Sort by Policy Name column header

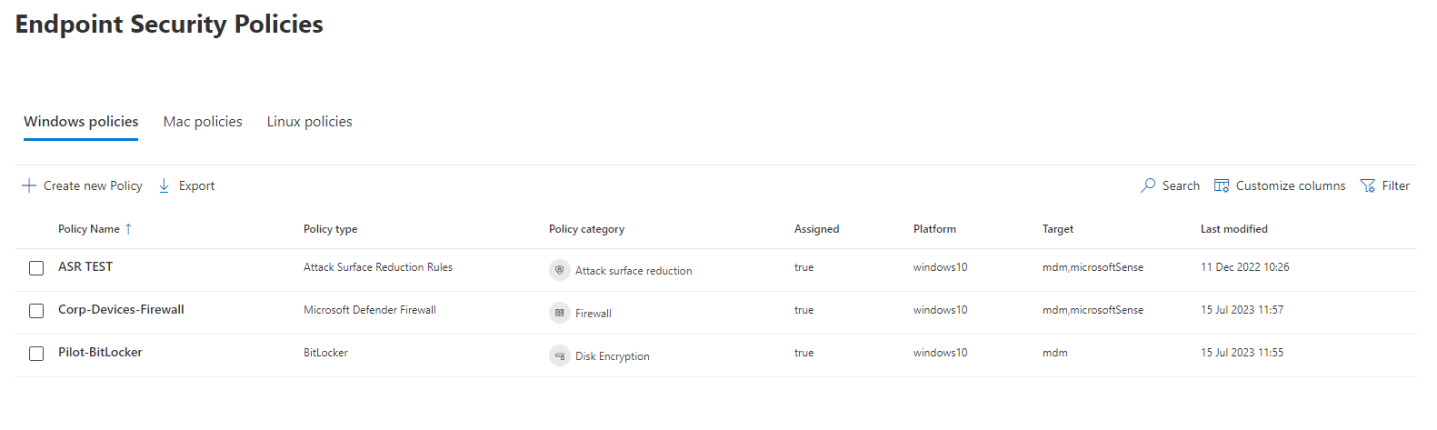pyautogui.click(x=89, y=229)
